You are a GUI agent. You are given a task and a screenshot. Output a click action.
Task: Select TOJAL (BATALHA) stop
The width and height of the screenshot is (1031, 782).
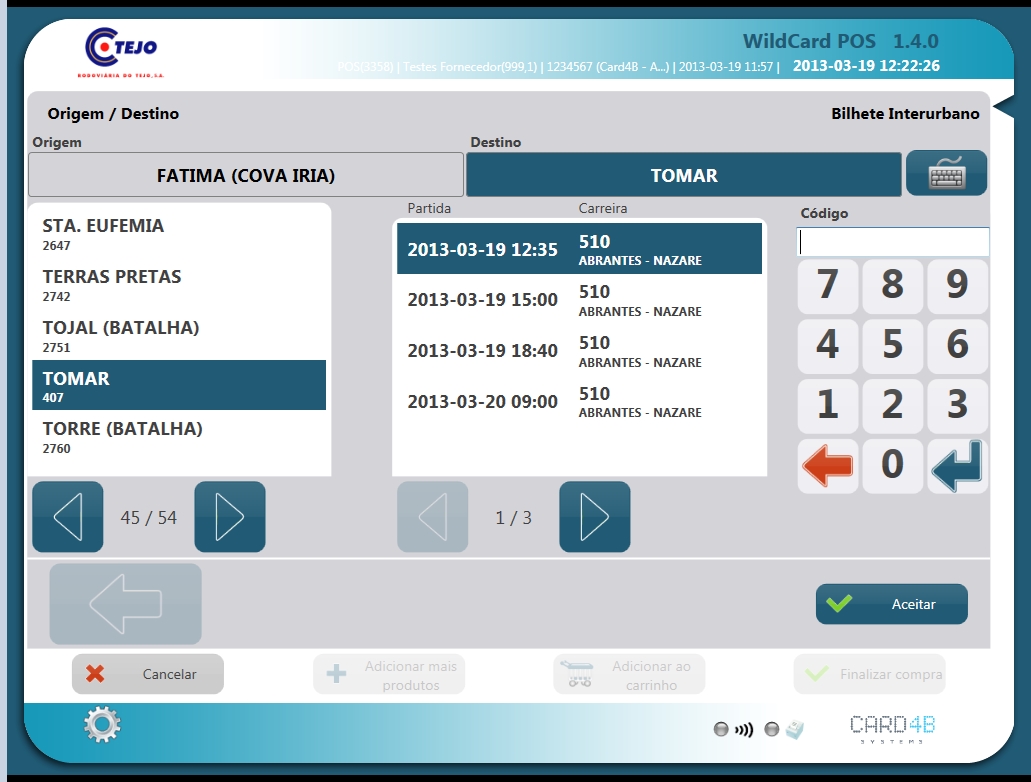[x=180, y=335]
